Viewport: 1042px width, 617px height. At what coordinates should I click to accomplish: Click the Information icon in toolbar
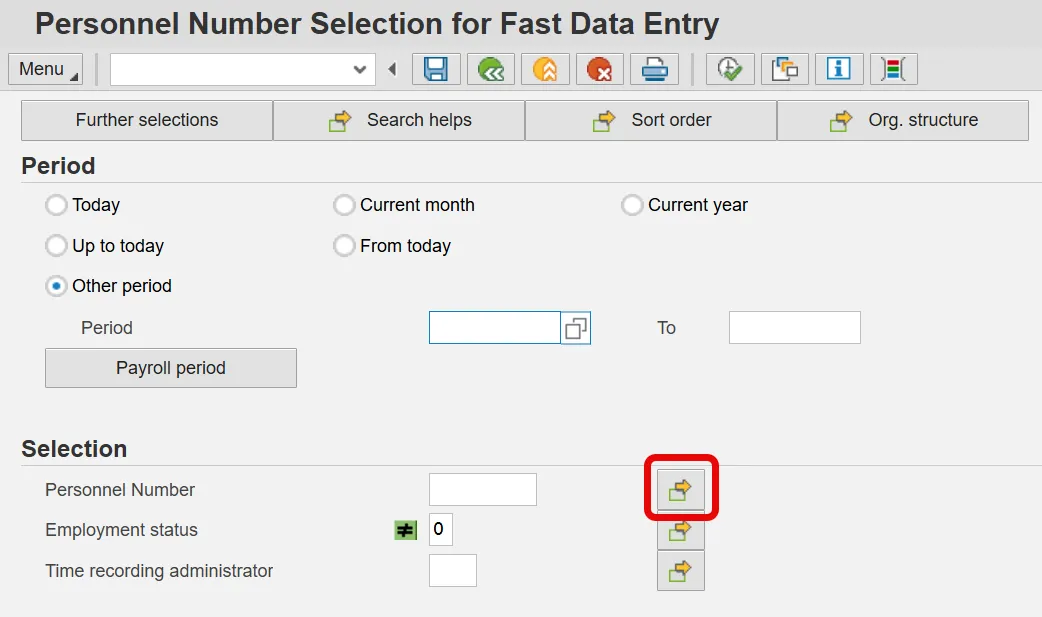(839, 69)
